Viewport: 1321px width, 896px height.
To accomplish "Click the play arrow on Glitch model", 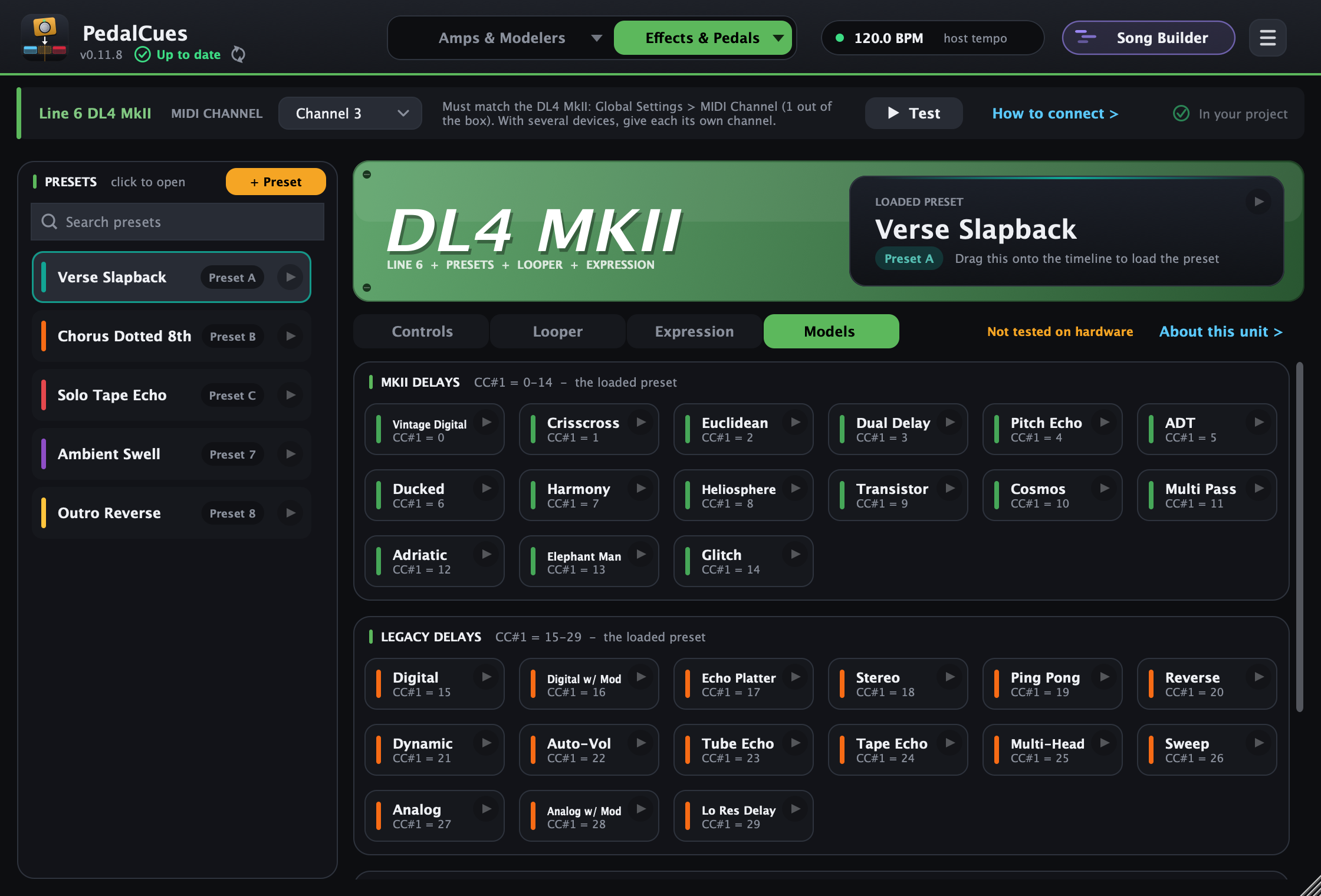I will (x=796, y=554).
